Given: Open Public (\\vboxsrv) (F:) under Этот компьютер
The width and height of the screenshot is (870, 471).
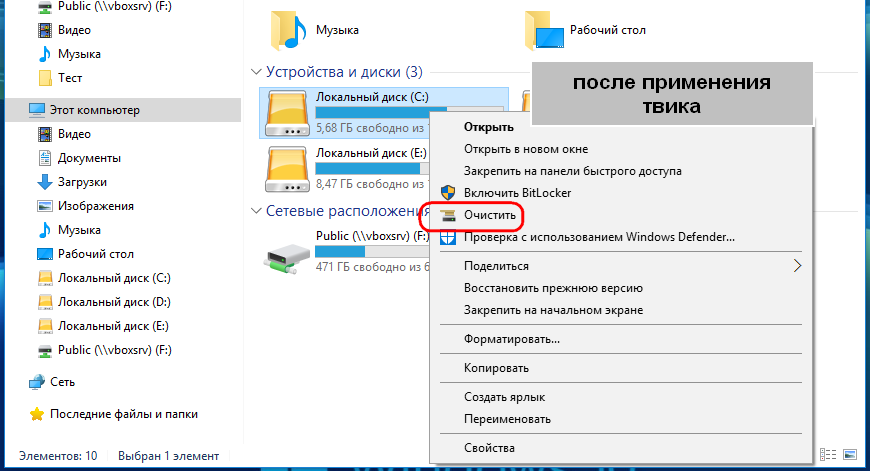Looking at the screenshot, I should [x=114, y=350].
